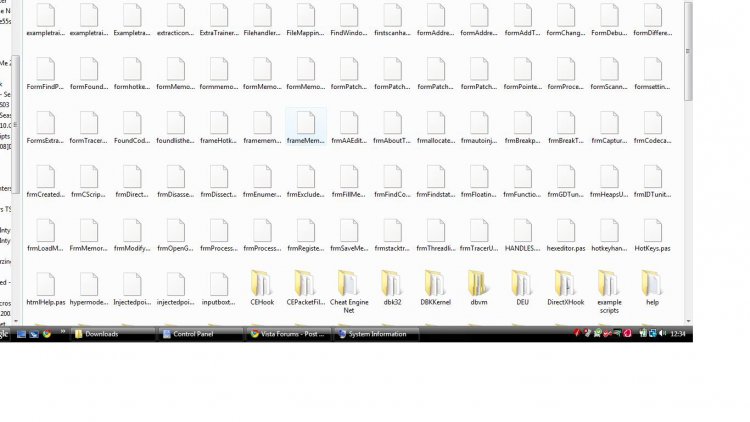Select the formsettin... file icon

tap(652, 69)
